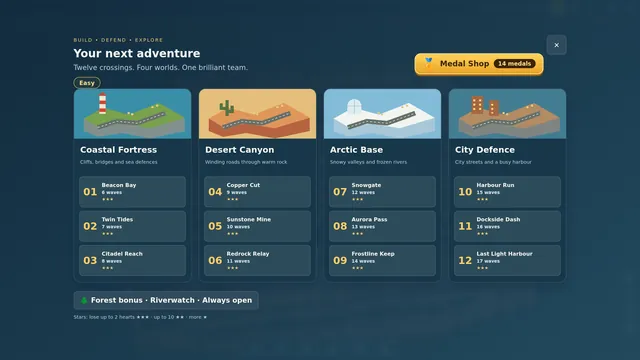
Task: Click the Desert Canyon world title
Action: [x=240, y=150]
